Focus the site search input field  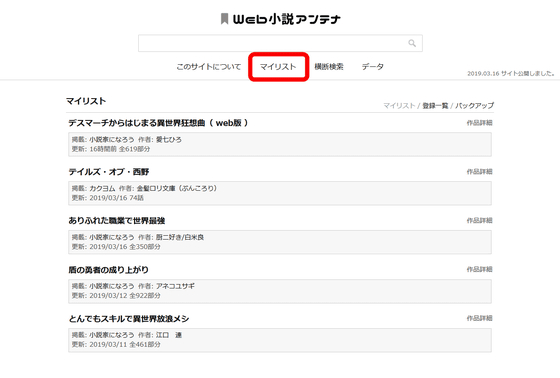[x=280, y=43]
